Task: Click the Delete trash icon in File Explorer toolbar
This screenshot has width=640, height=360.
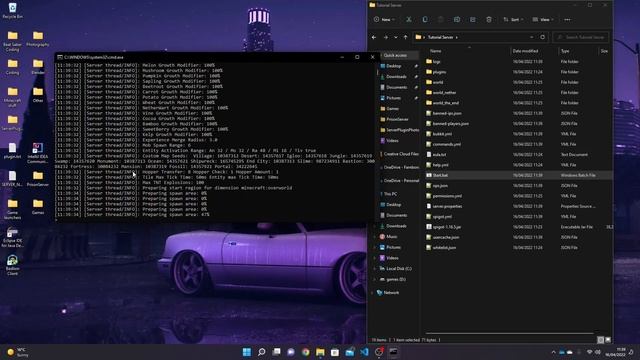Action: pyautogui.click(x=489, y=20)
